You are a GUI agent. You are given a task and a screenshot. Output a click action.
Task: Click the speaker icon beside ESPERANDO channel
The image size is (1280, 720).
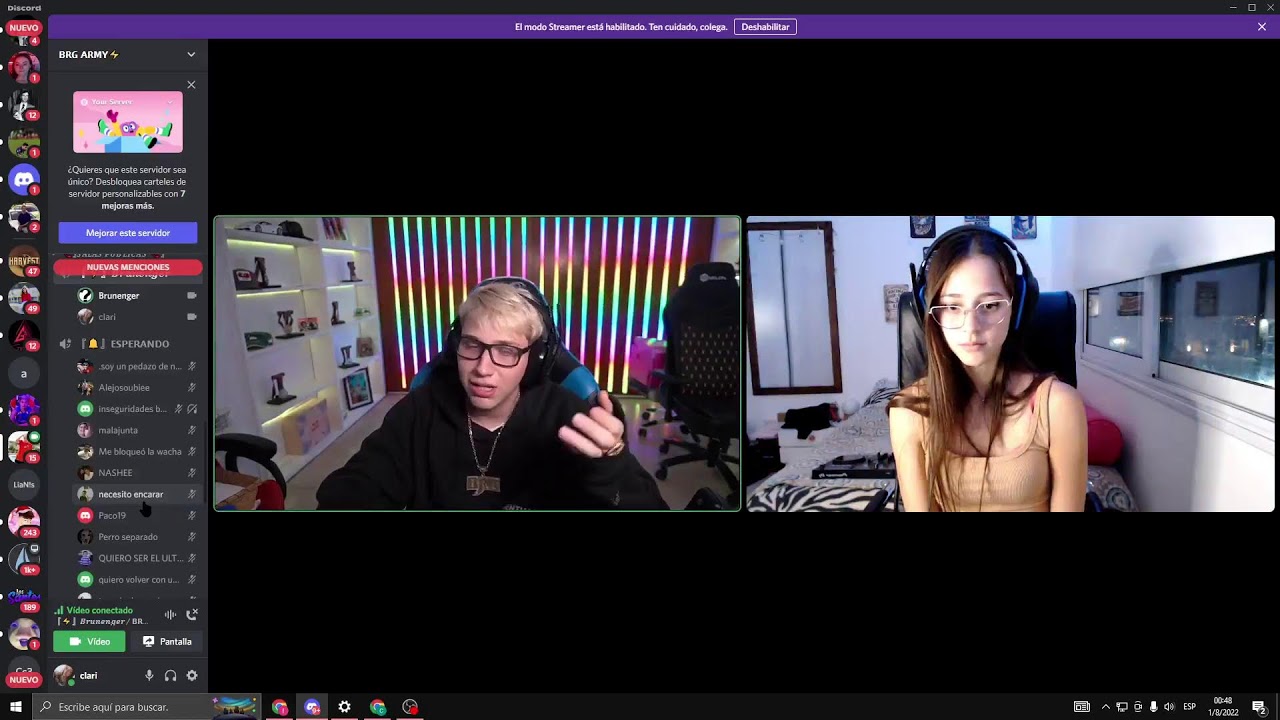(65, 344)
